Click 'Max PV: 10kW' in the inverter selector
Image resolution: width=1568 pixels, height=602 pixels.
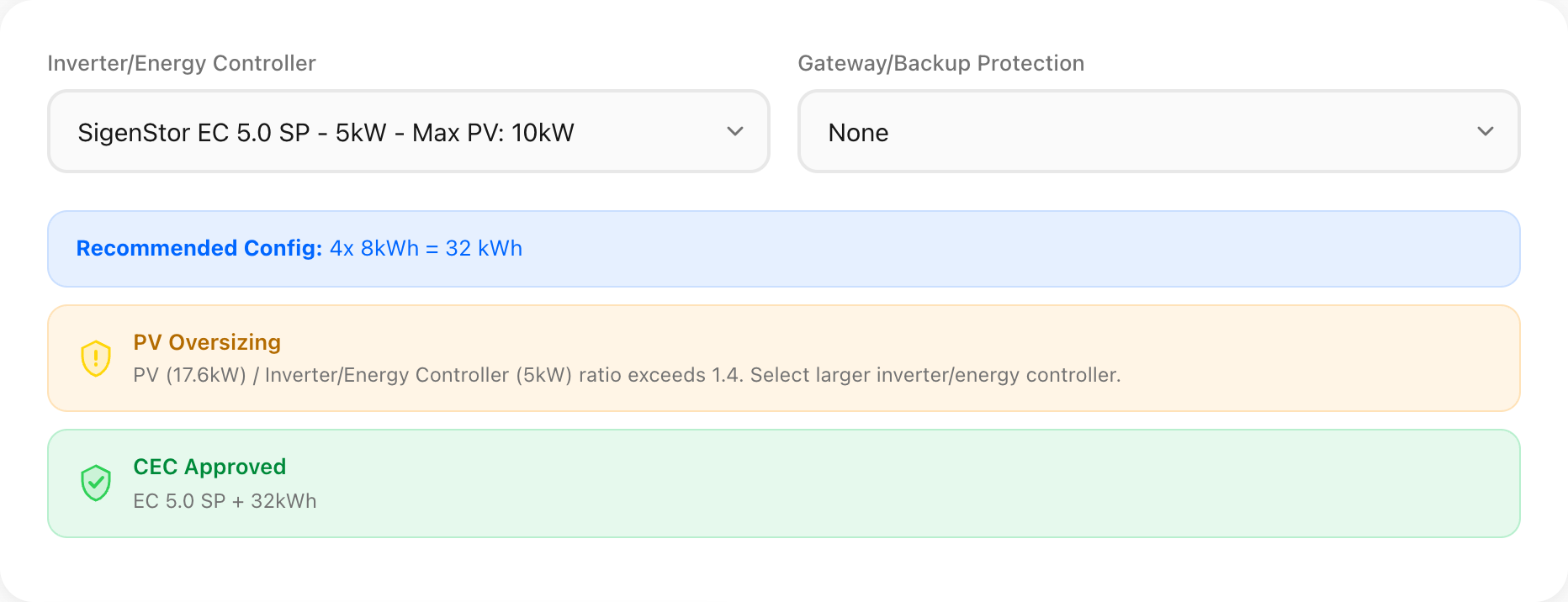493,133
